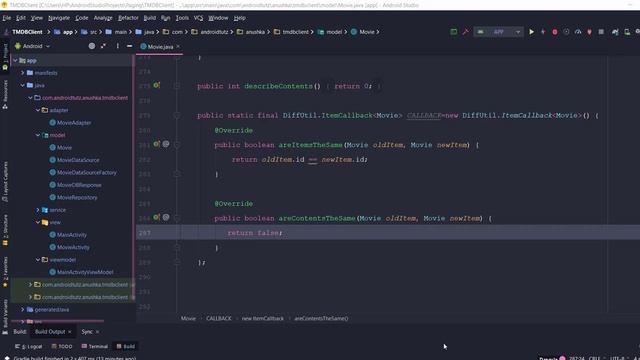Open the Navigate menu
The image size is (640, 360).
click(59, 18)
